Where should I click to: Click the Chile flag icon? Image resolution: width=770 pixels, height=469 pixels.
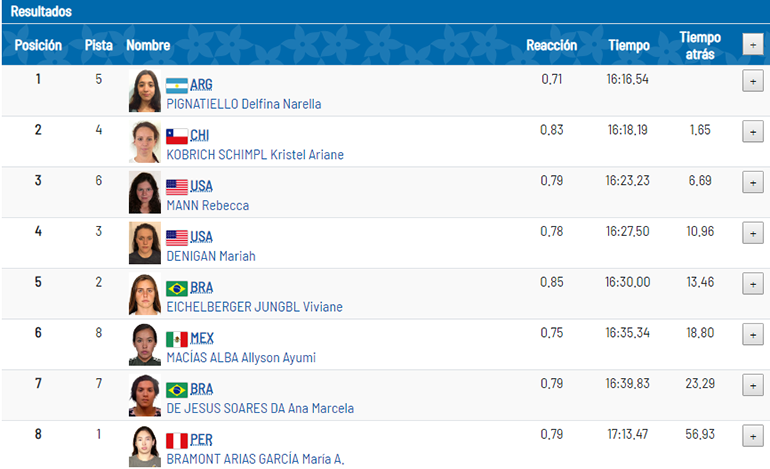(177, 137)
